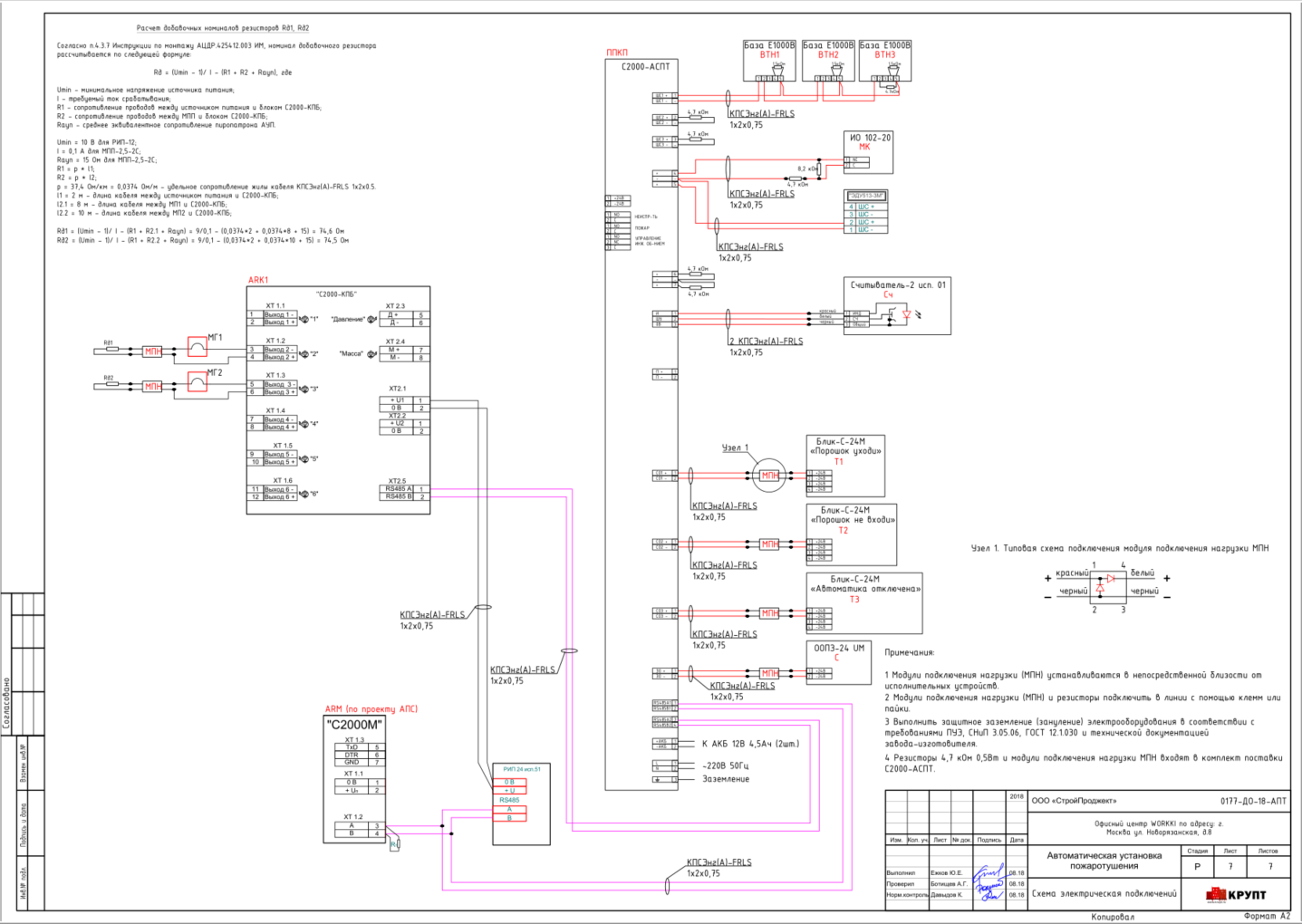Click the МГ2 squib symbol
Screen dimensions: 1302x924
[197, 381]
